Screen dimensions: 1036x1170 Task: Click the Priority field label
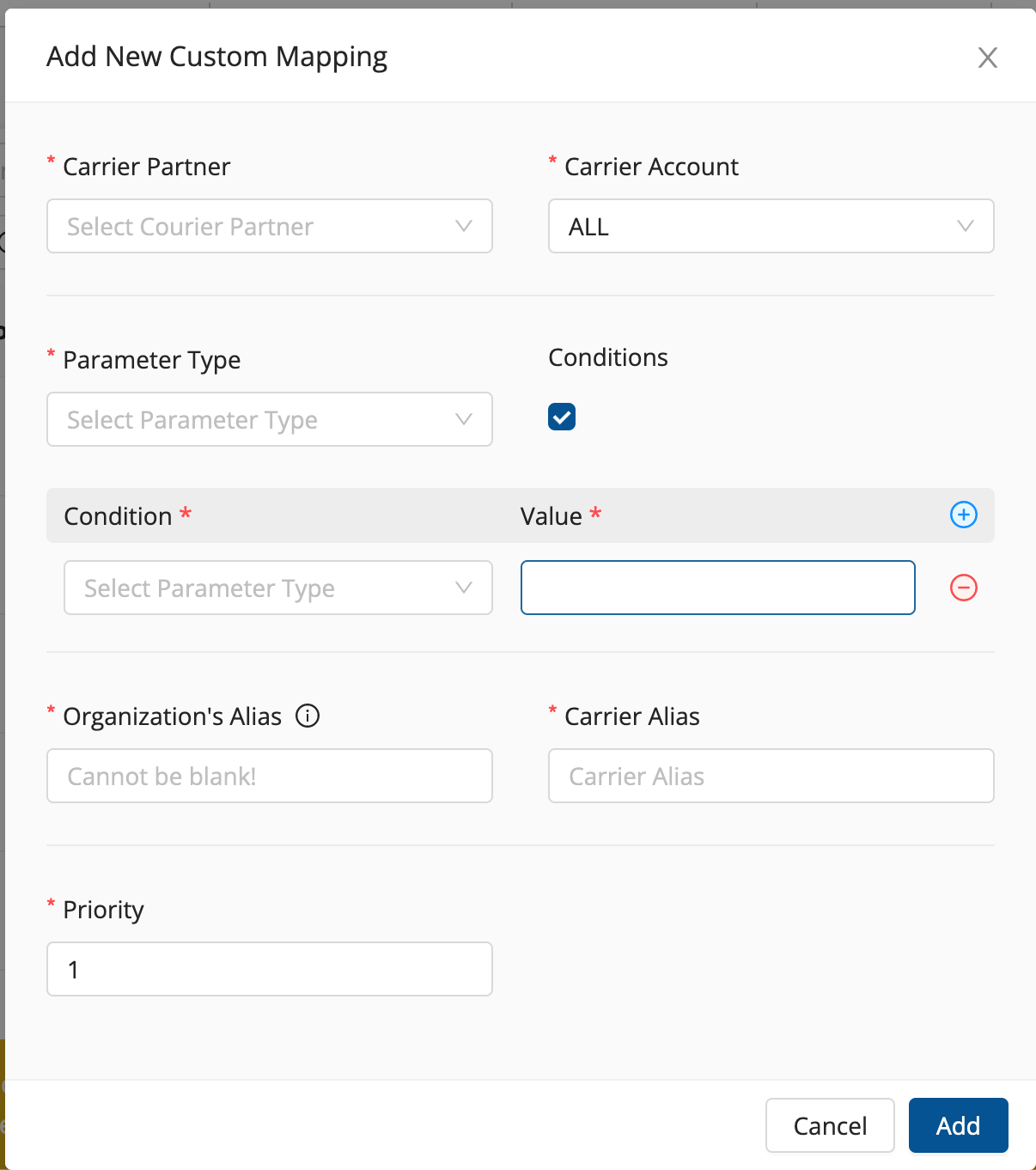[x=103, y=910]
